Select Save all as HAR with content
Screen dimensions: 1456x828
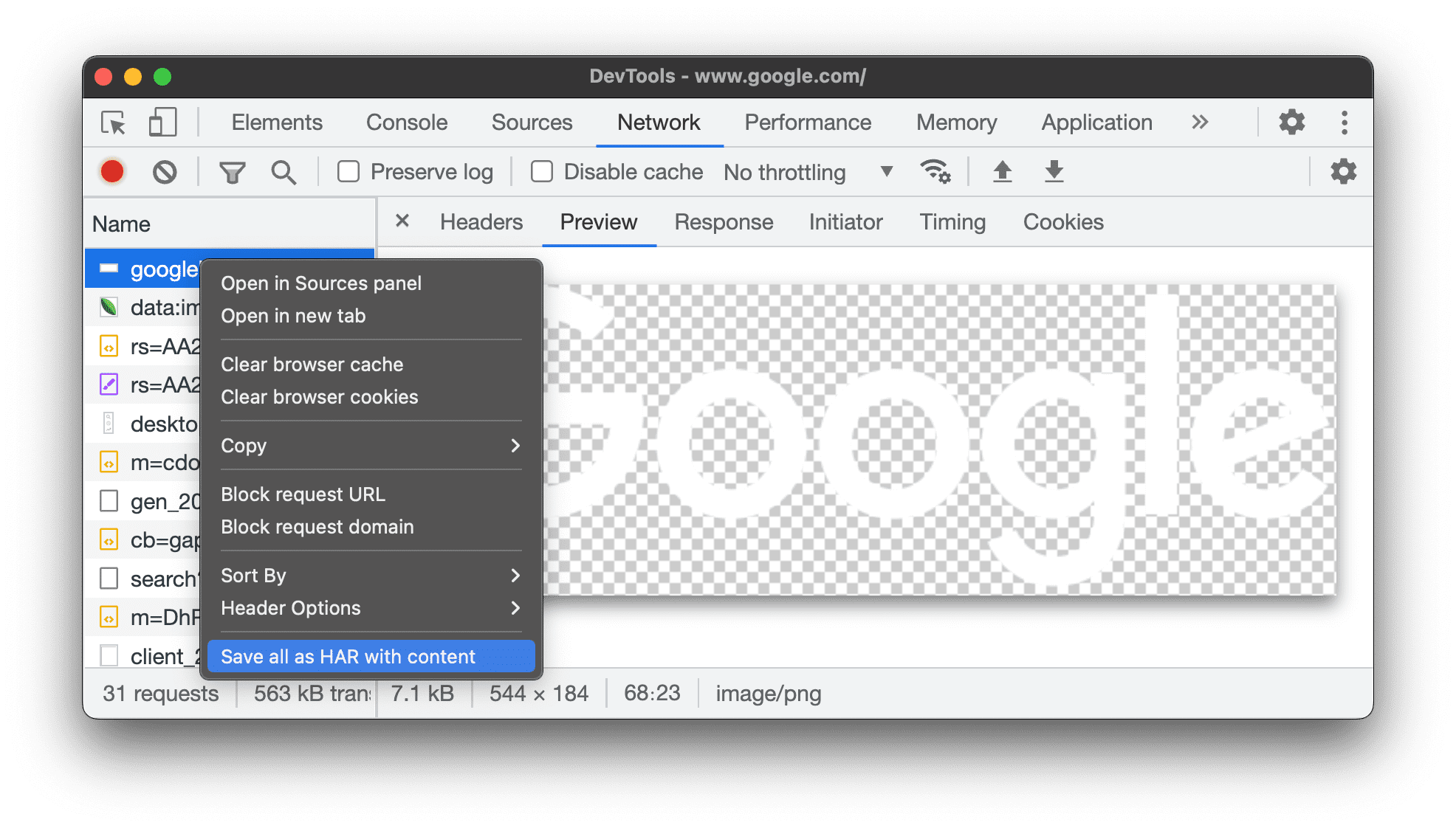click(x=351, y=657)
